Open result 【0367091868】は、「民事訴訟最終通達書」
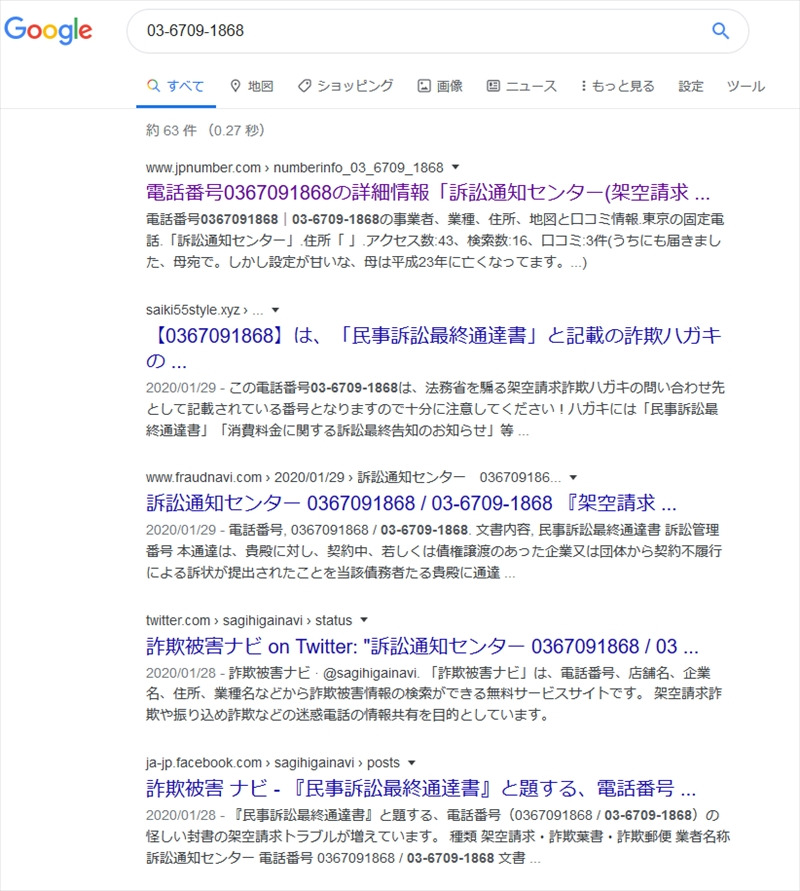The image size is (800, 891). point(434,348)
